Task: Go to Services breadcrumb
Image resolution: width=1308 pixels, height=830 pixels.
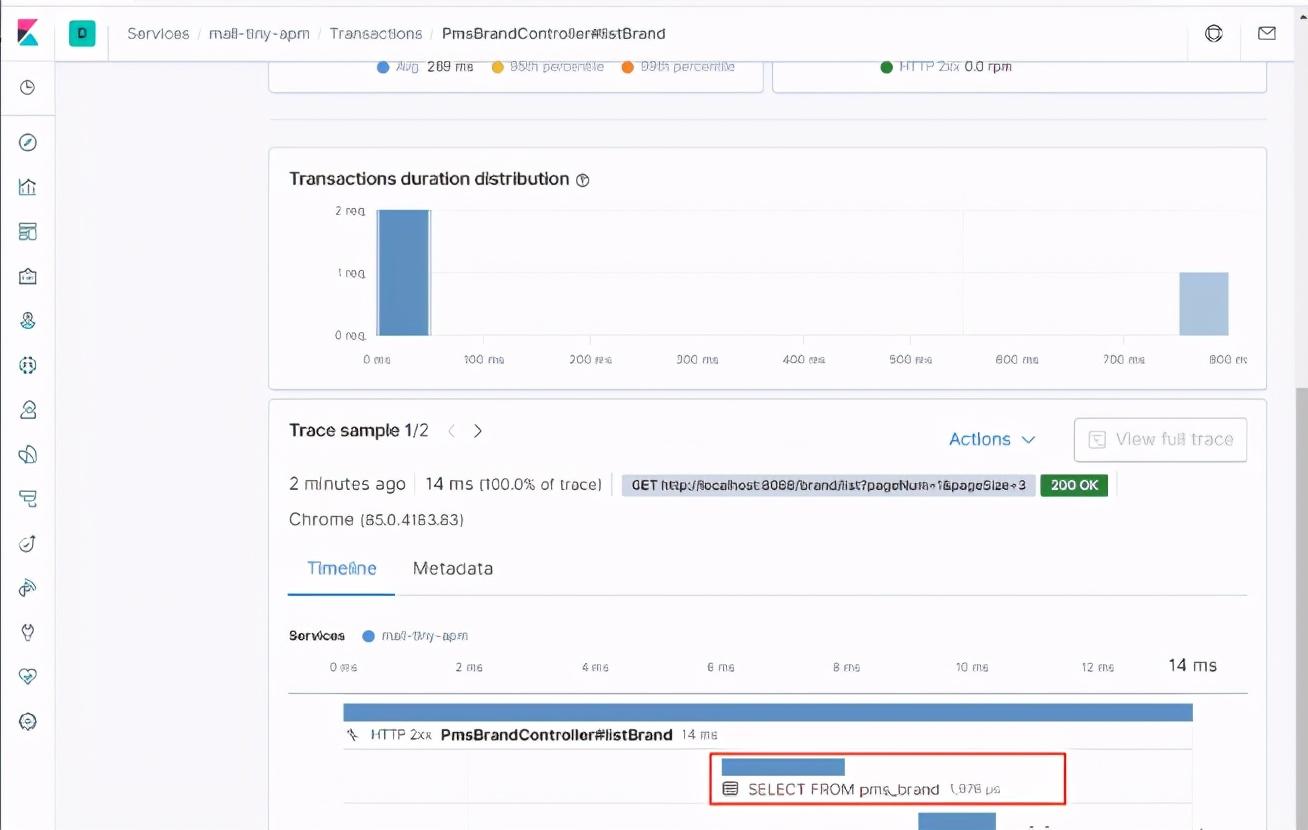Action: (158, 33)
